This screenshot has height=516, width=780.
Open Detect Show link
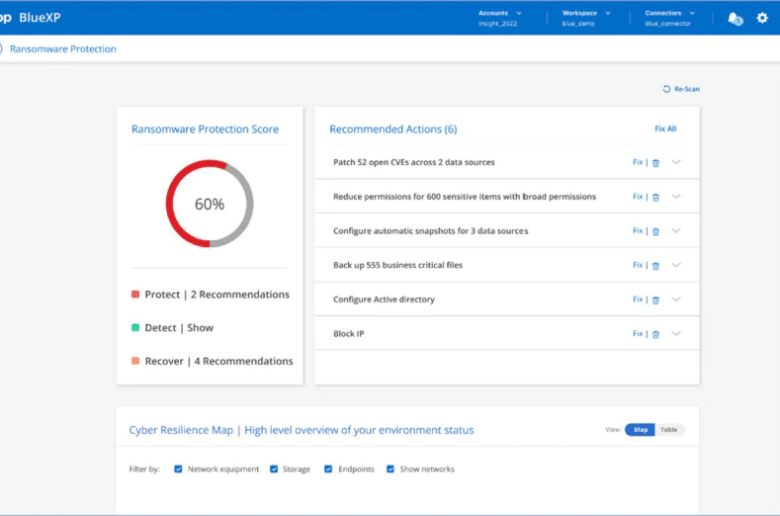pos(179,328)
